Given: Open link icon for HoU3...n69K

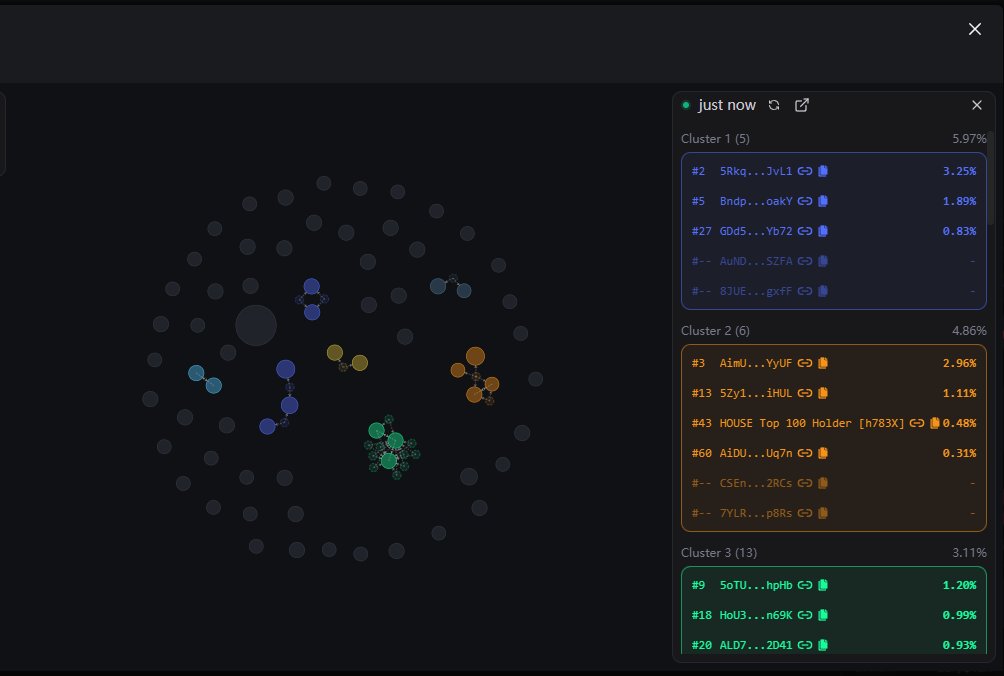Looking at the screenshot, I should point(805,615).
